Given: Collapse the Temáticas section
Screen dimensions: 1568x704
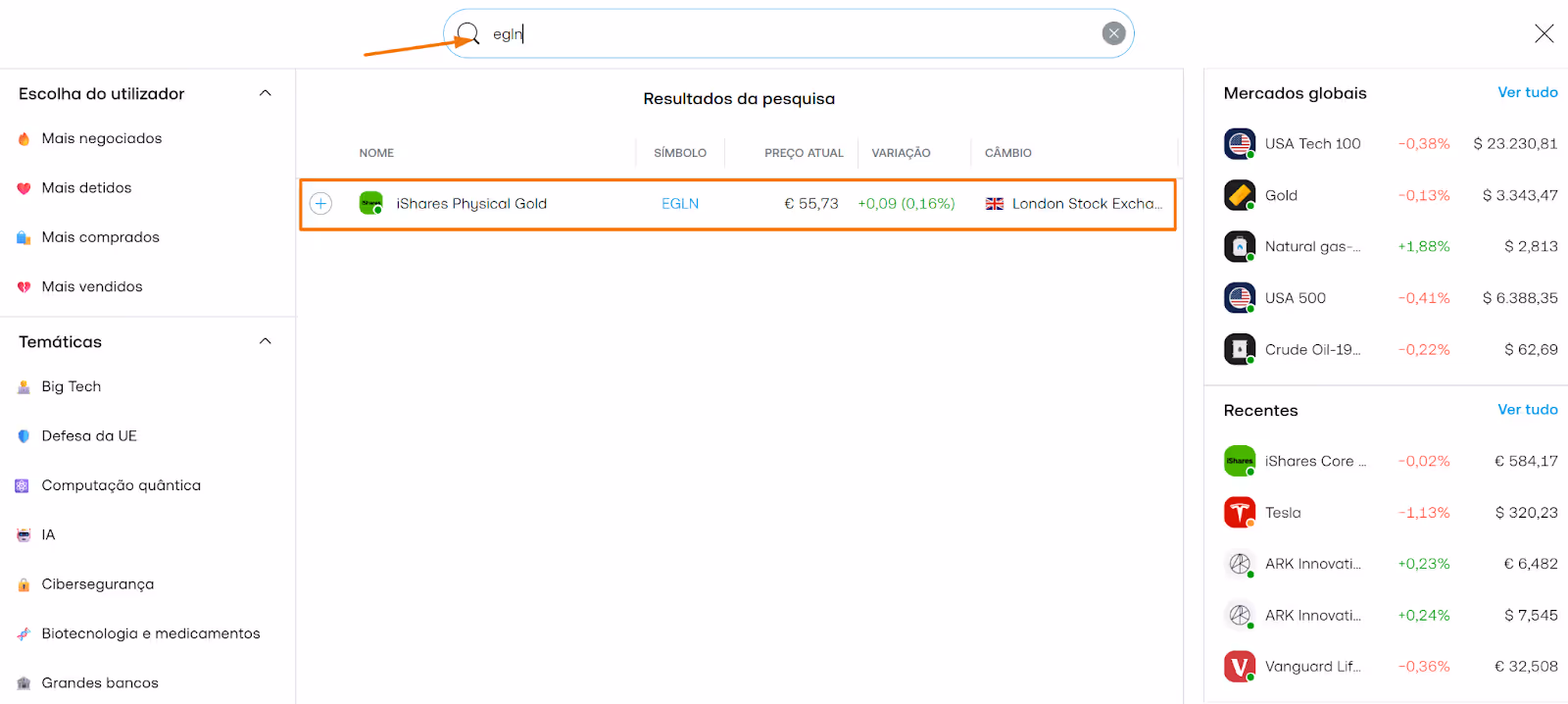Looking at the screenshot, I should coord(265,341).
